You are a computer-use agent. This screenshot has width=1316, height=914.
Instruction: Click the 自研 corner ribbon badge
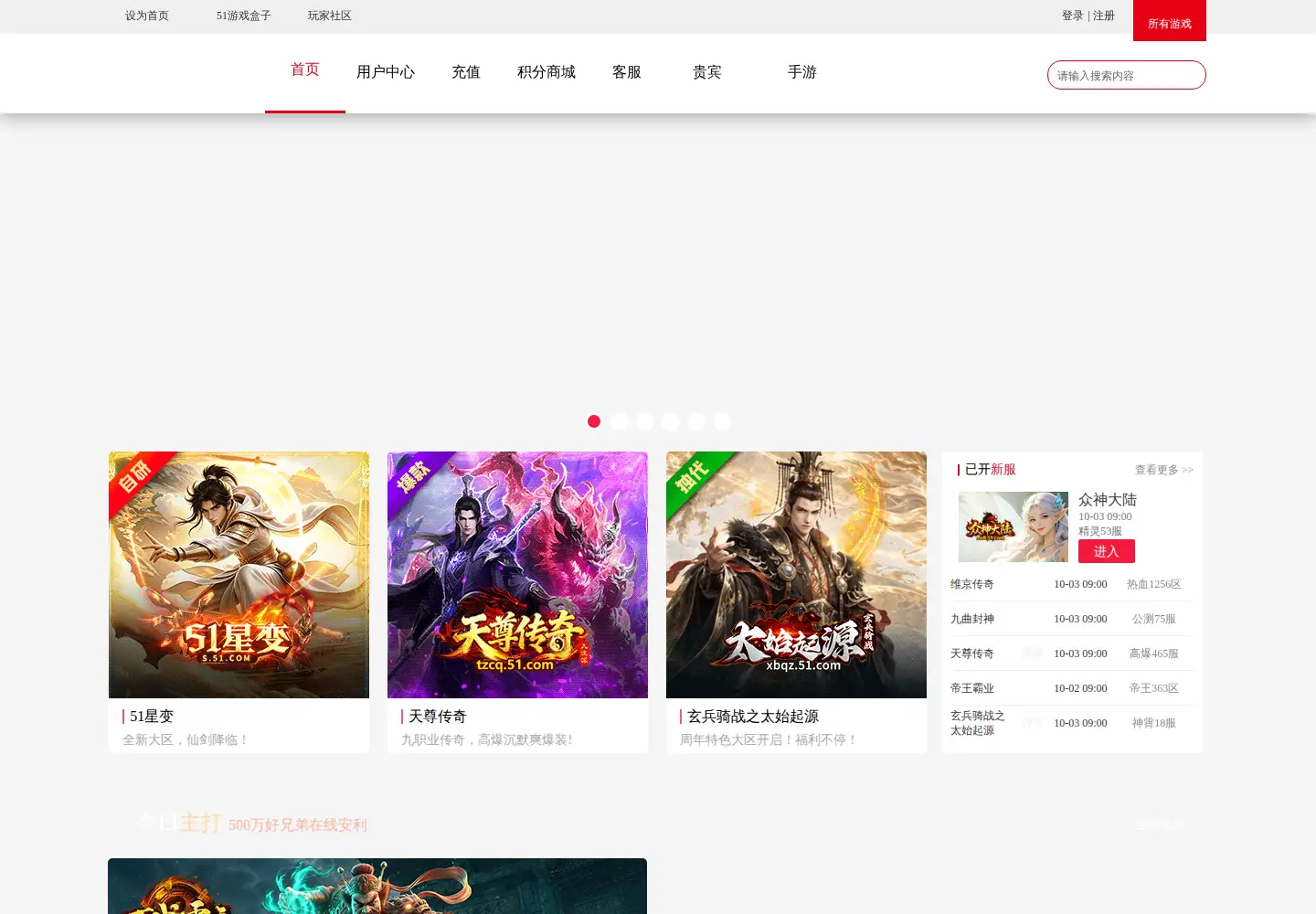[134, 476]
